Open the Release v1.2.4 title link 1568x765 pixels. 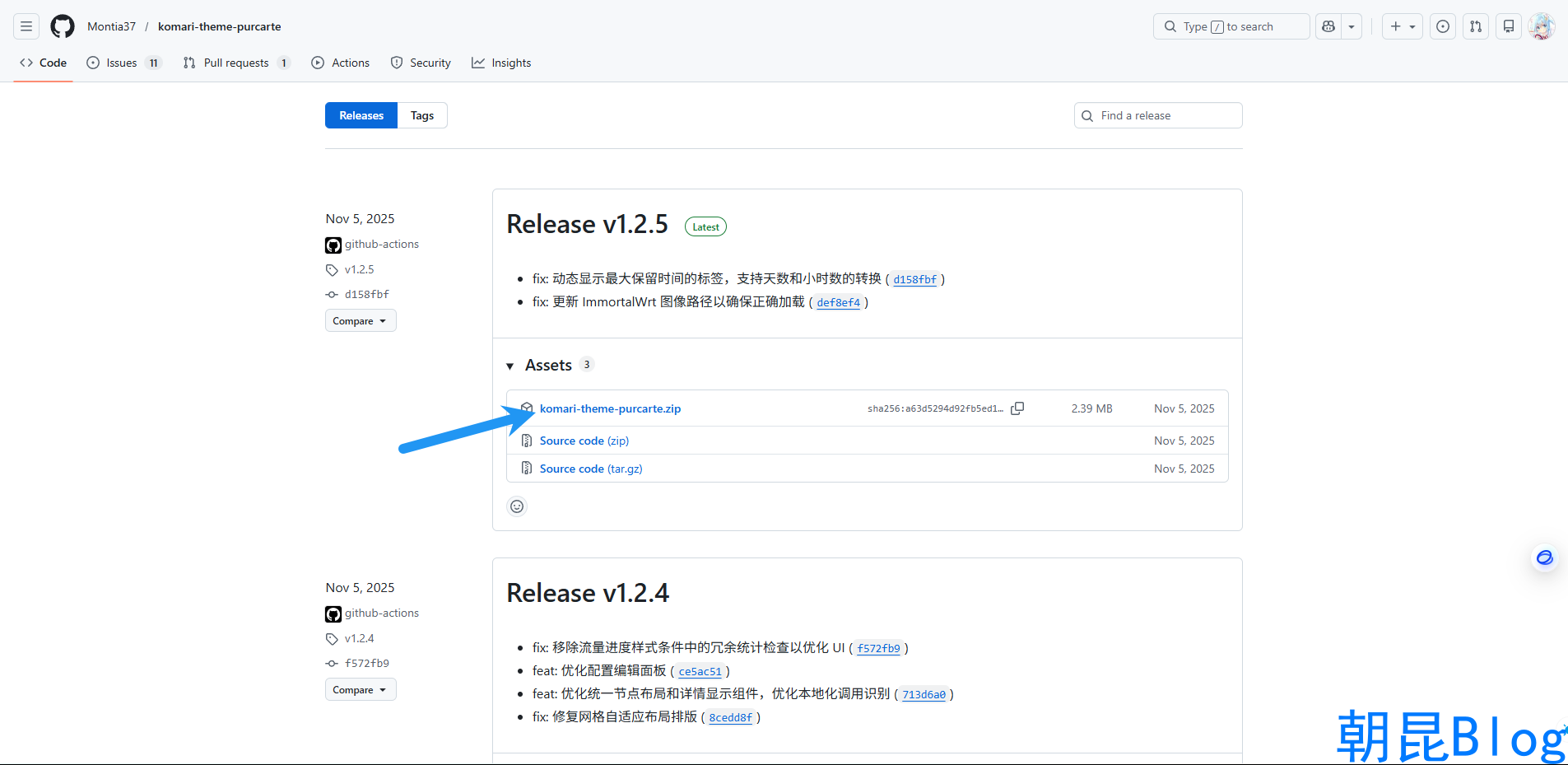click(x=588, y=593)
